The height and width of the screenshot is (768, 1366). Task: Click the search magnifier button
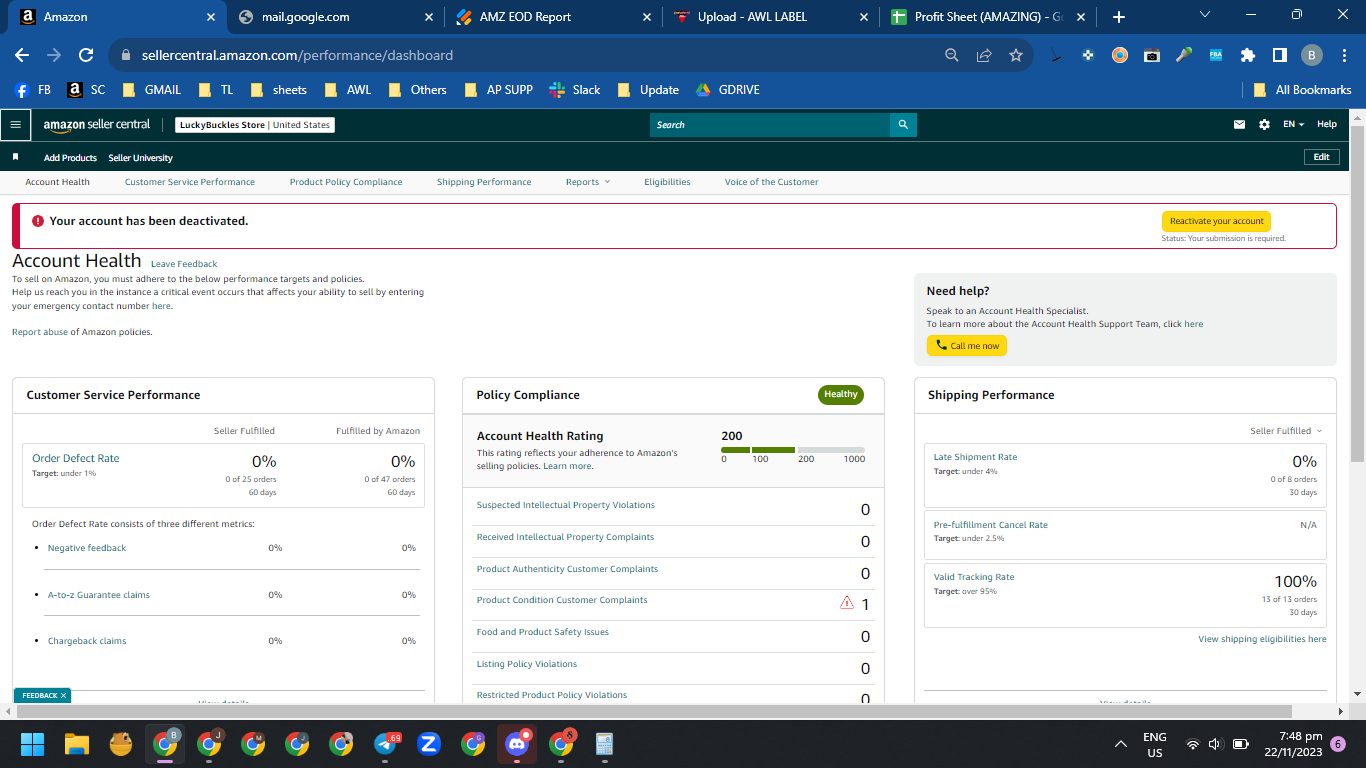[x=903, y=125]
